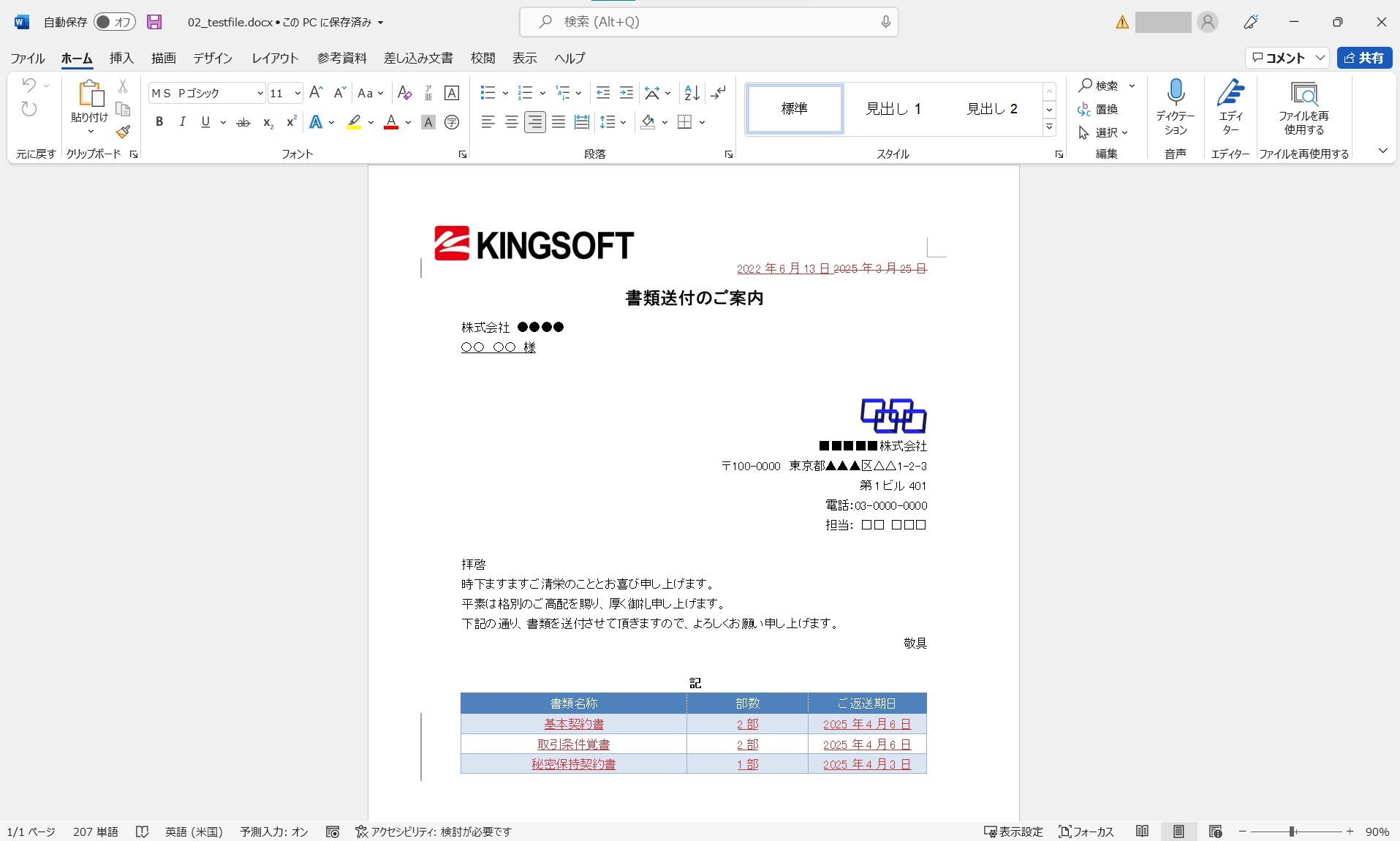Click the Save floppy disk icon
The width and height of the screenshot is (1400, 841).
tap(154, 22)
